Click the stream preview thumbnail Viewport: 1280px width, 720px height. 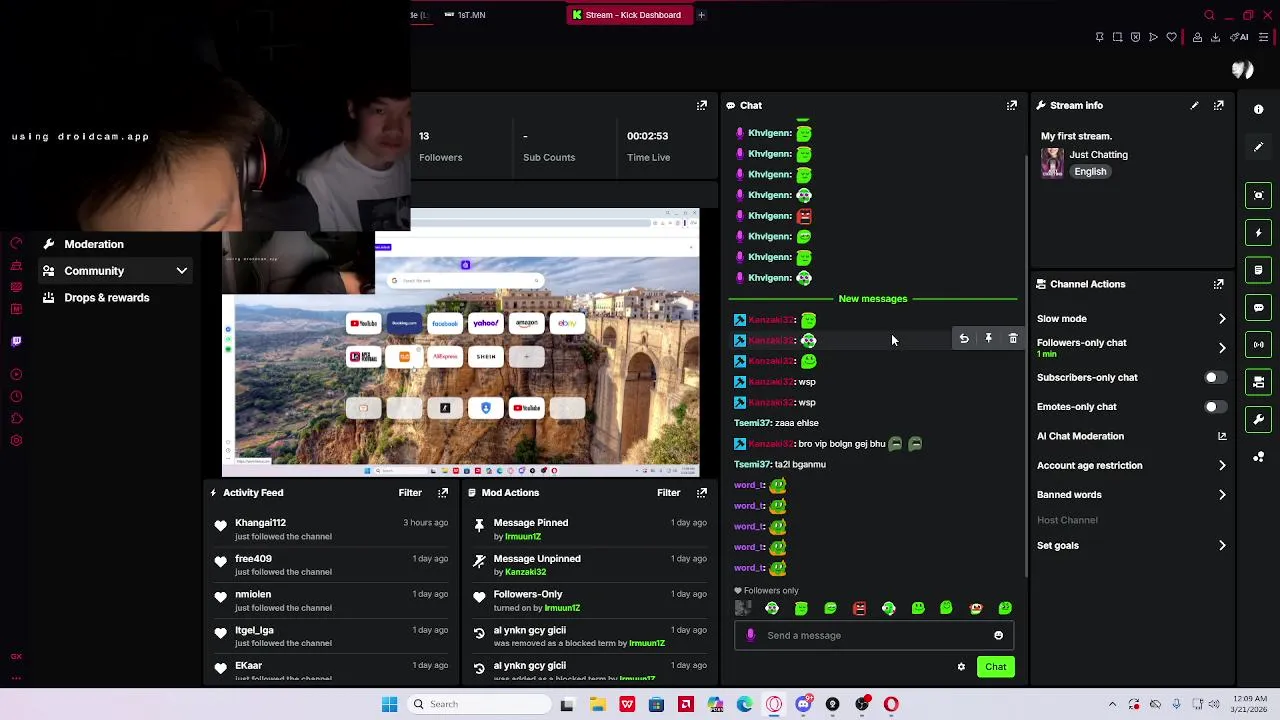coord(461,343)
